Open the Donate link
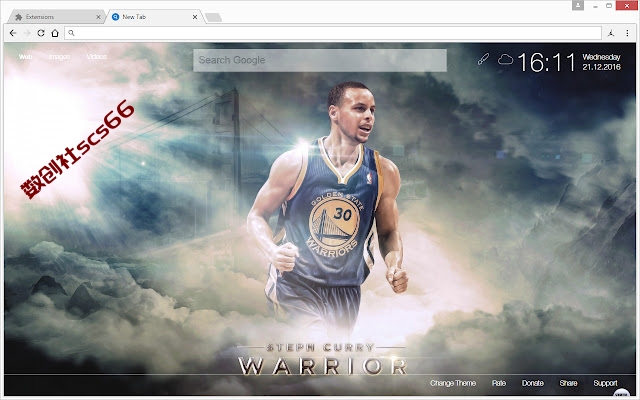 [x=533, y=383]
